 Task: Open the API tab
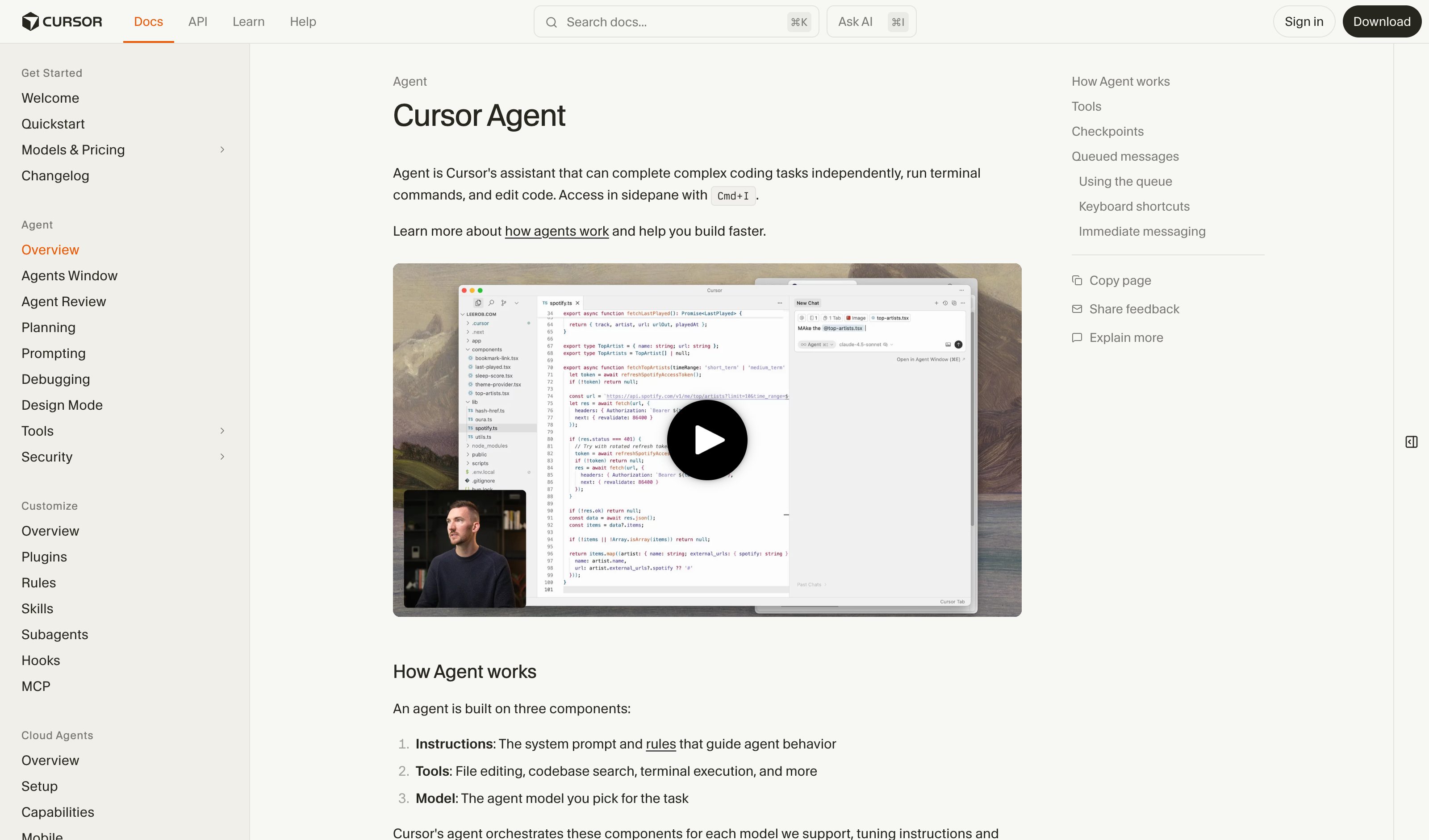(x=198, y=21)
